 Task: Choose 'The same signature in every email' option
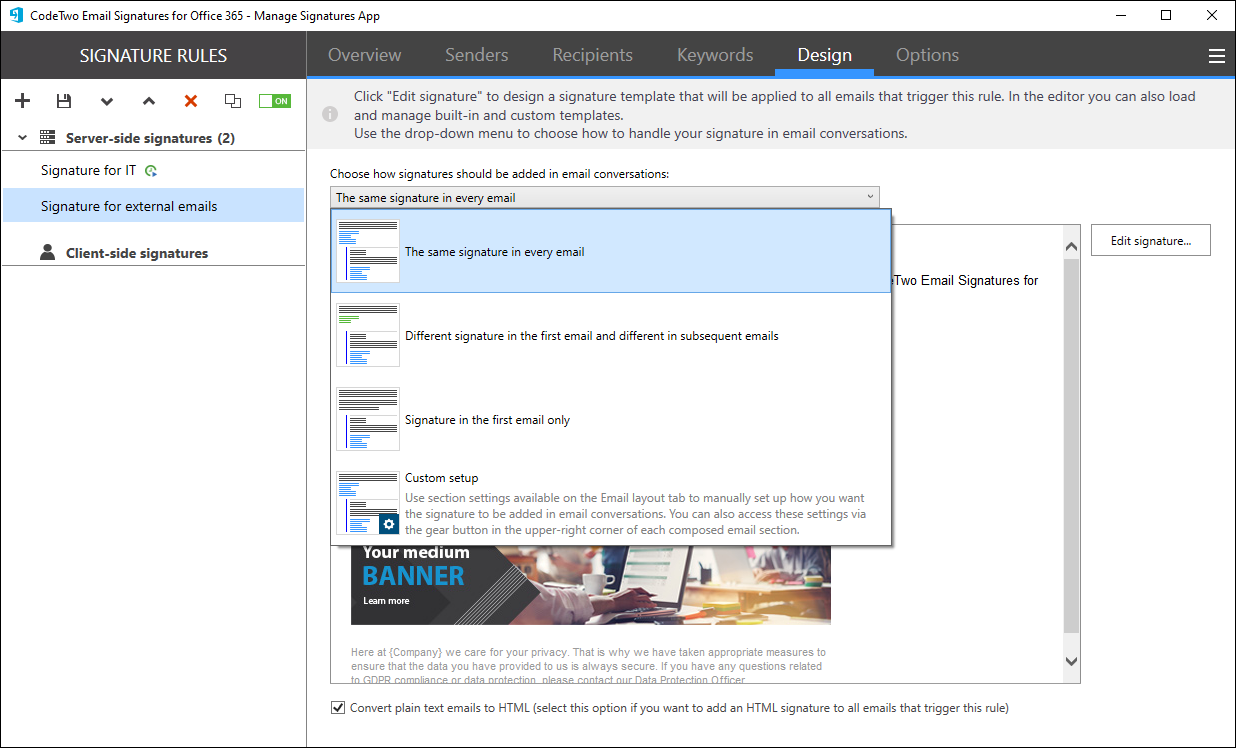611,251
